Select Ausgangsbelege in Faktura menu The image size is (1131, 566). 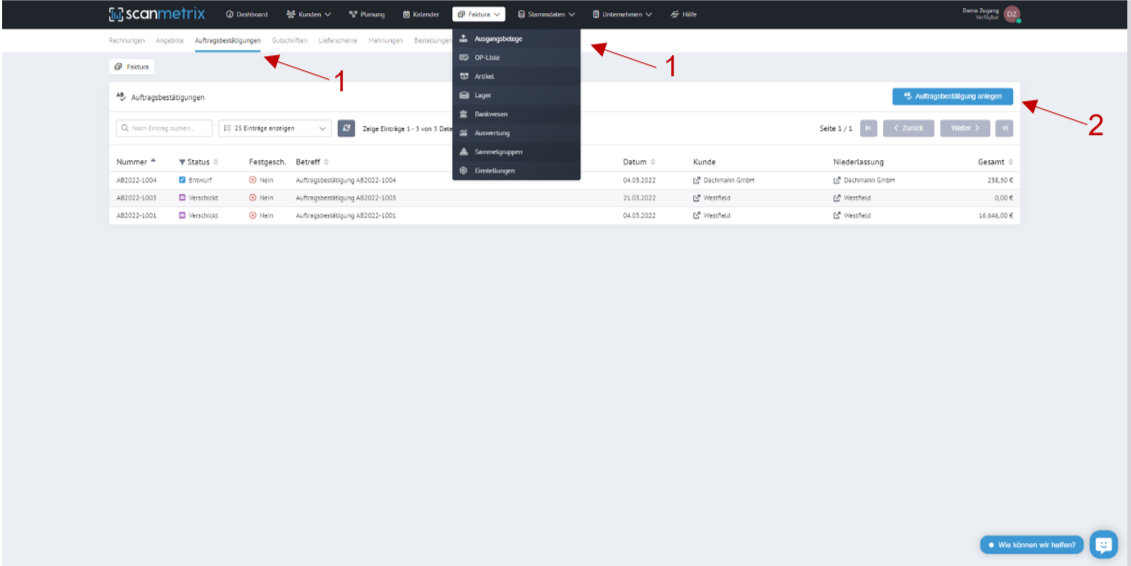[x=516, y=38]
